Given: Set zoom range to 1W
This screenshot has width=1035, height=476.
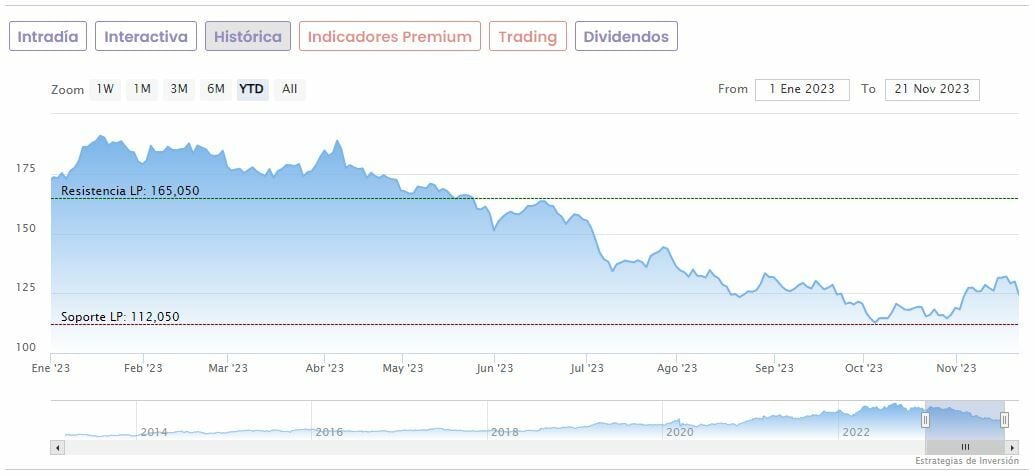Looking at the screenshot, I should [x=105, y=89].
